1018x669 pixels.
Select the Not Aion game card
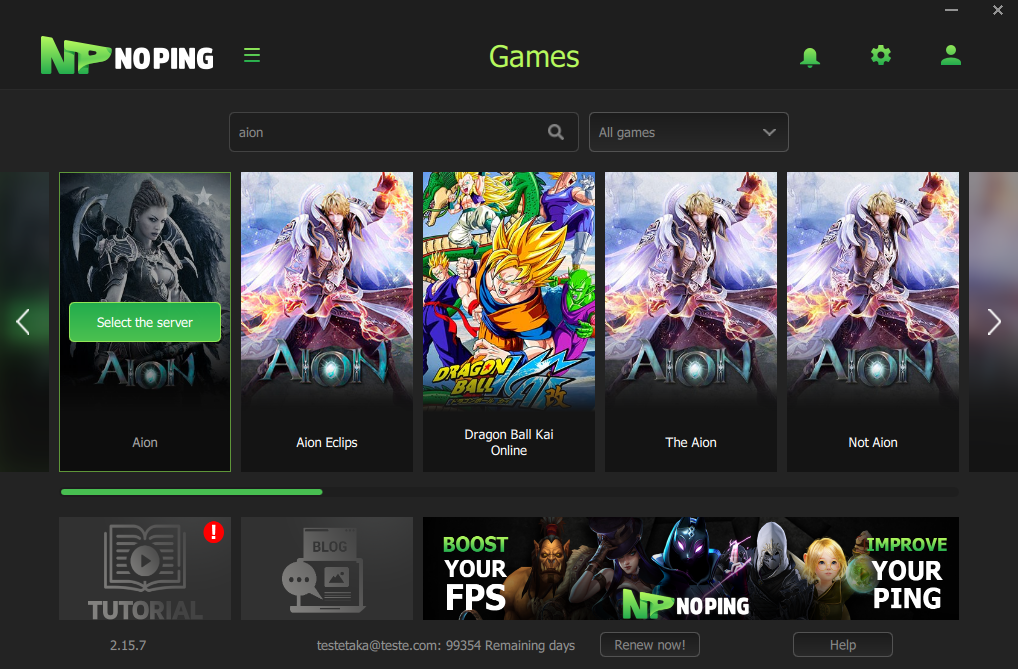(873, 322)
